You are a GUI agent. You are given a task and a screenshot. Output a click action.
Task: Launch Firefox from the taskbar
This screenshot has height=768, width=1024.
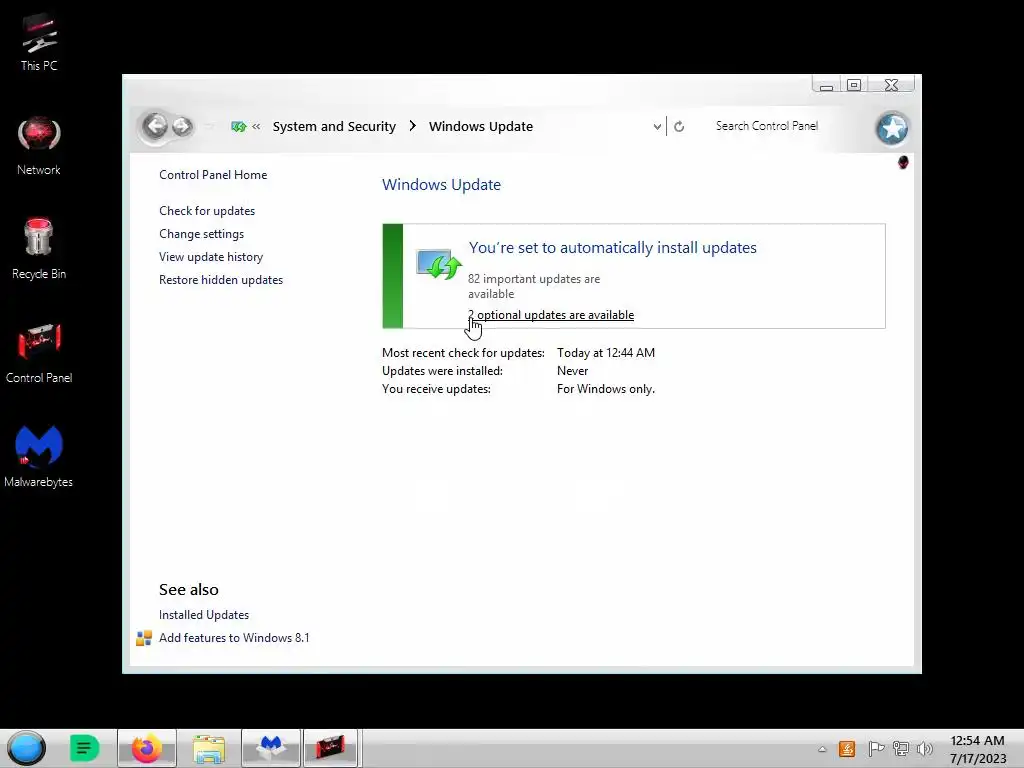click(x=147, y=748)
